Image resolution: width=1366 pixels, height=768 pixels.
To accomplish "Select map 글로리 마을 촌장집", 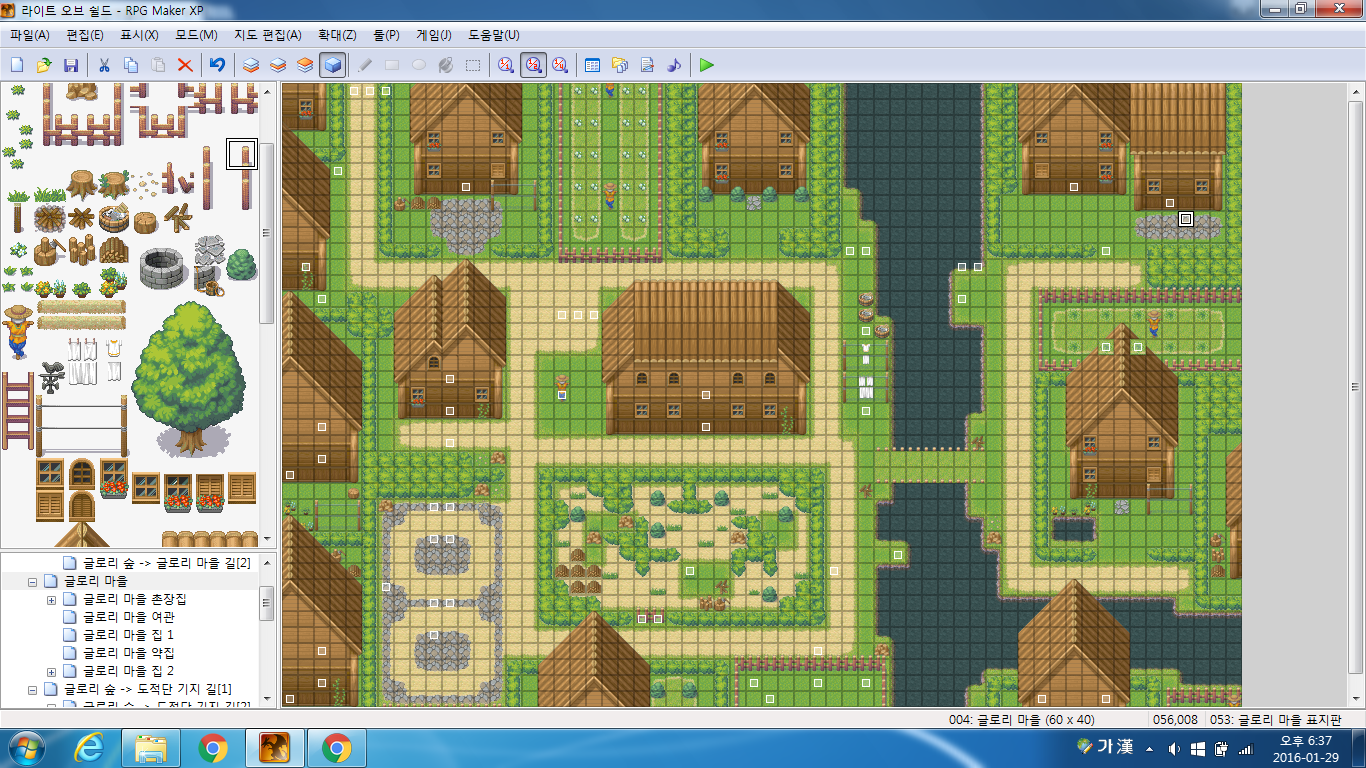I will 135,599.
